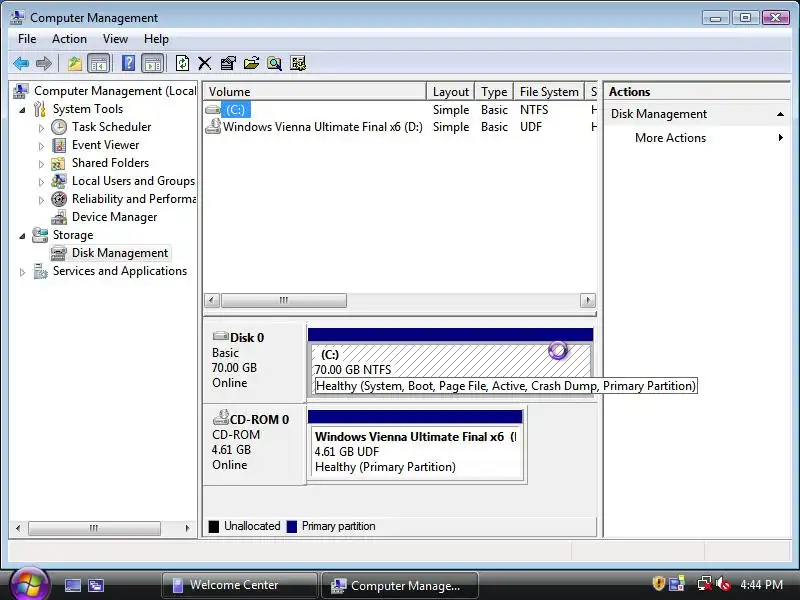Click Computer Management taskbar button
Screen dimensions: 800x600
399,586
